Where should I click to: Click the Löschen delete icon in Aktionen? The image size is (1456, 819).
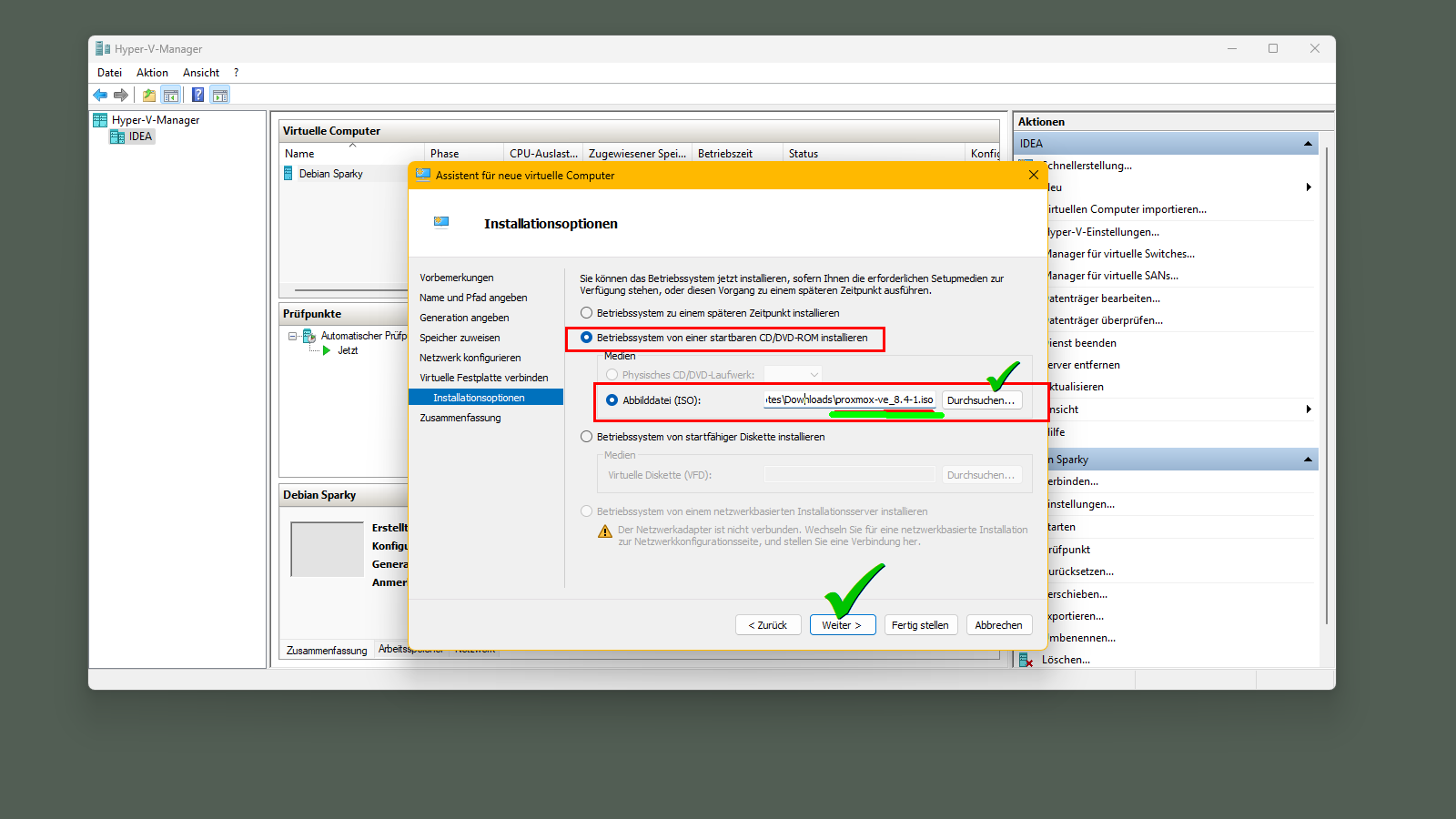tap(1026, 660)
